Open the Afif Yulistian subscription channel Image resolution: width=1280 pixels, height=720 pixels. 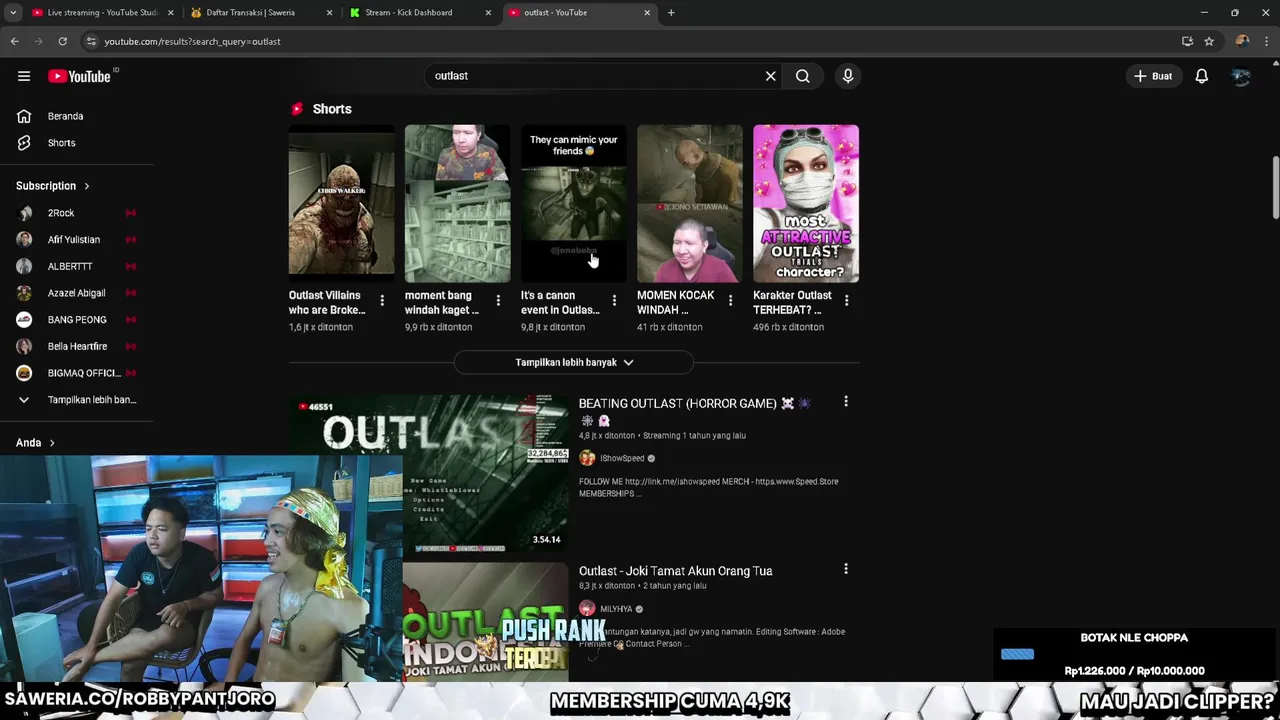tap(75, 240)
